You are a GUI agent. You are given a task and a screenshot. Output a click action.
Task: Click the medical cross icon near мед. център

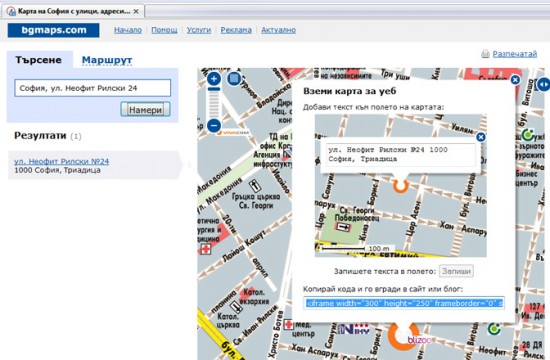288,324
